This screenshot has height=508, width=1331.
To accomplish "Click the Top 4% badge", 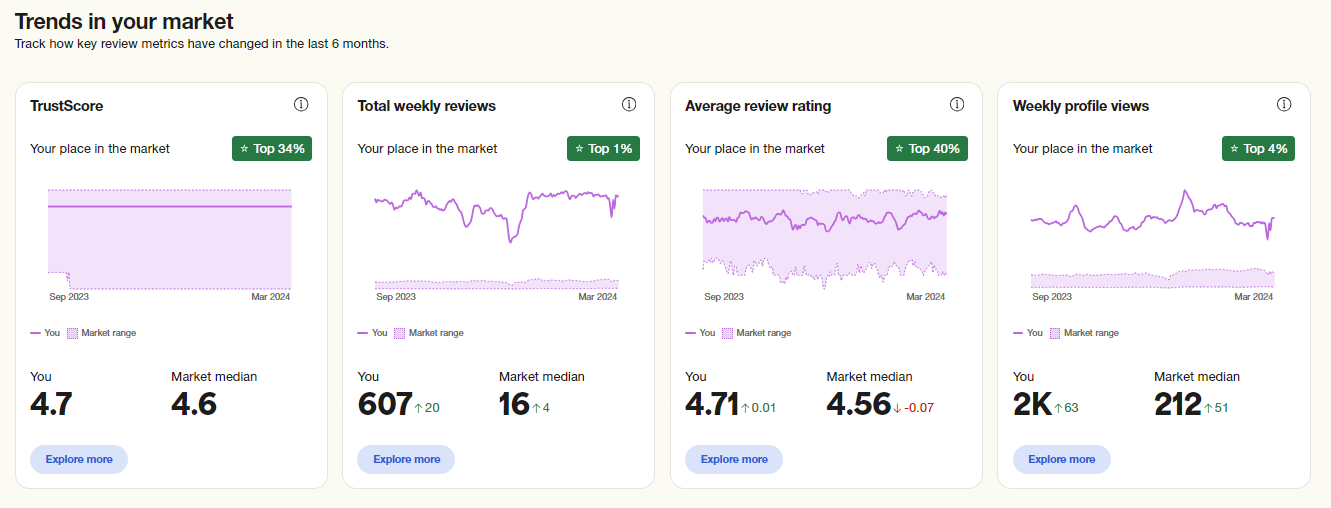I will pyautogui.click(x=1258, y=148).
